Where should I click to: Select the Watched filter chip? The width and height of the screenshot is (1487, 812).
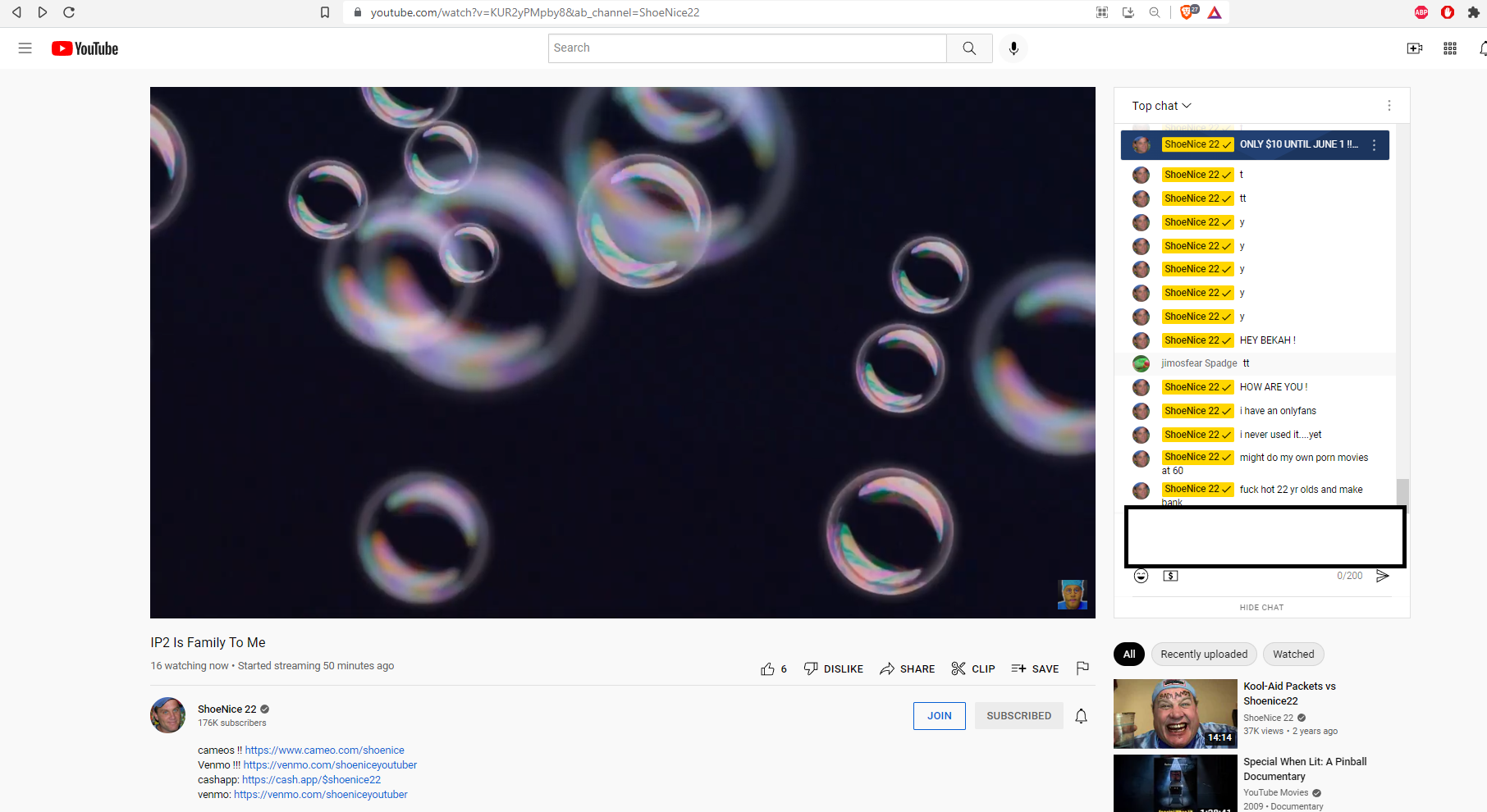coord(1293,654)
